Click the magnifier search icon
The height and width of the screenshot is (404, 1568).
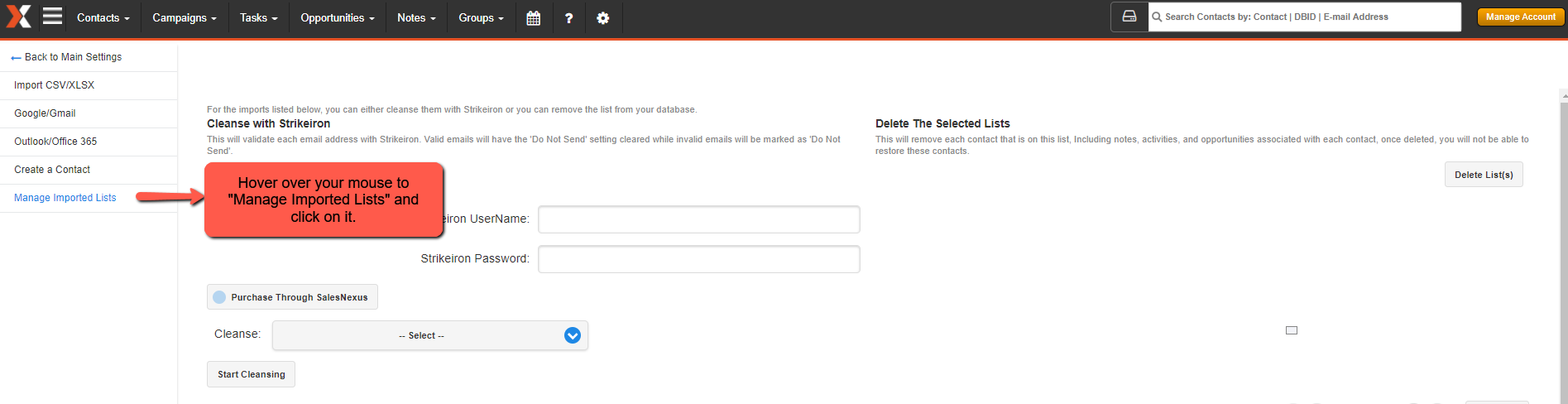[1157, 17]
